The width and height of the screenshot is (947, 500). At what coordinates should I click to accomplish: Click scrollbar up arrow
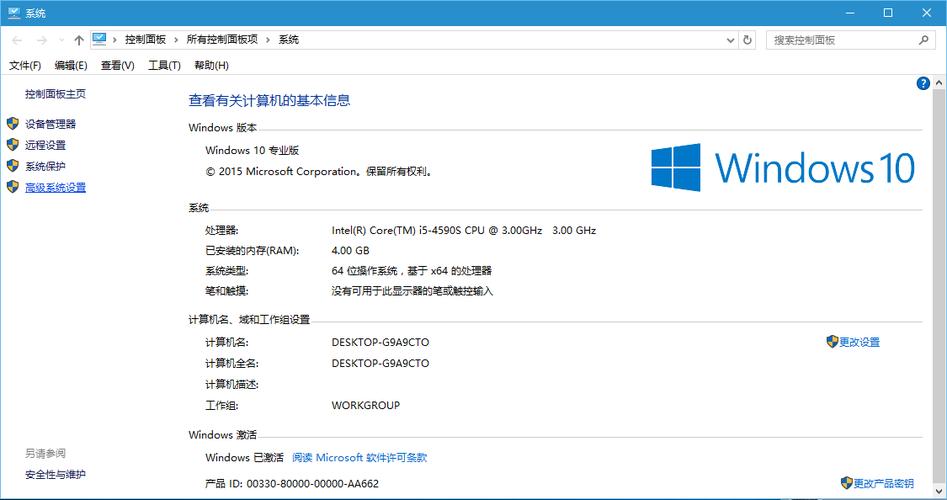click(939, 83)
